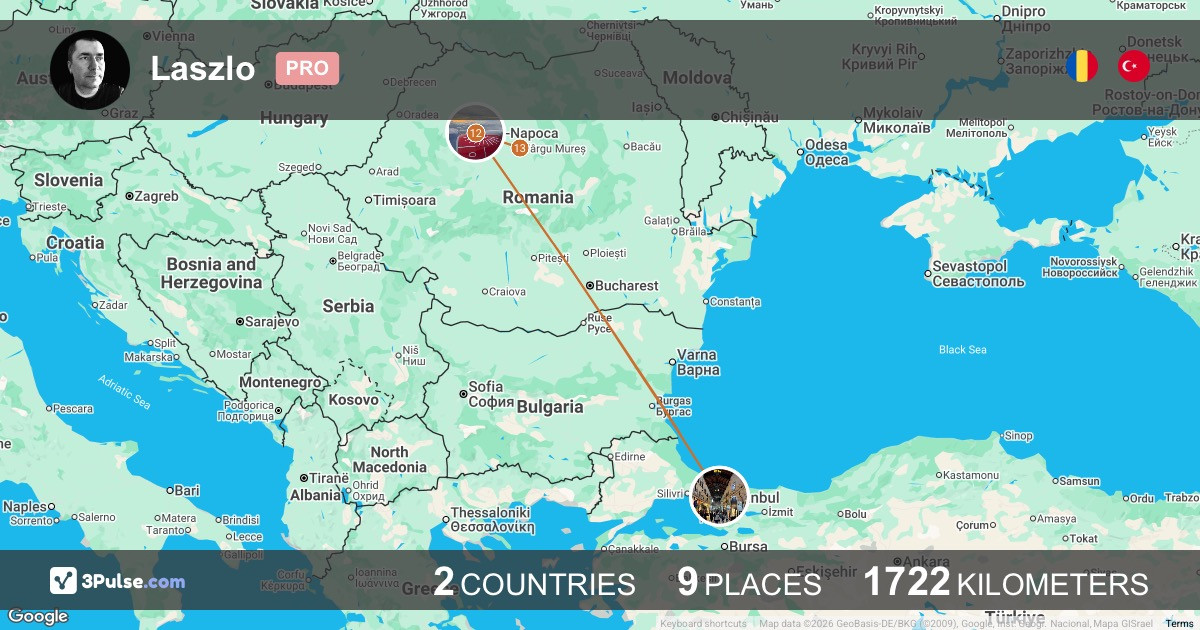Click the 3Pulse.com logo
The height and width of the screenshot is (630, 1200).
[x=117, y=581]
